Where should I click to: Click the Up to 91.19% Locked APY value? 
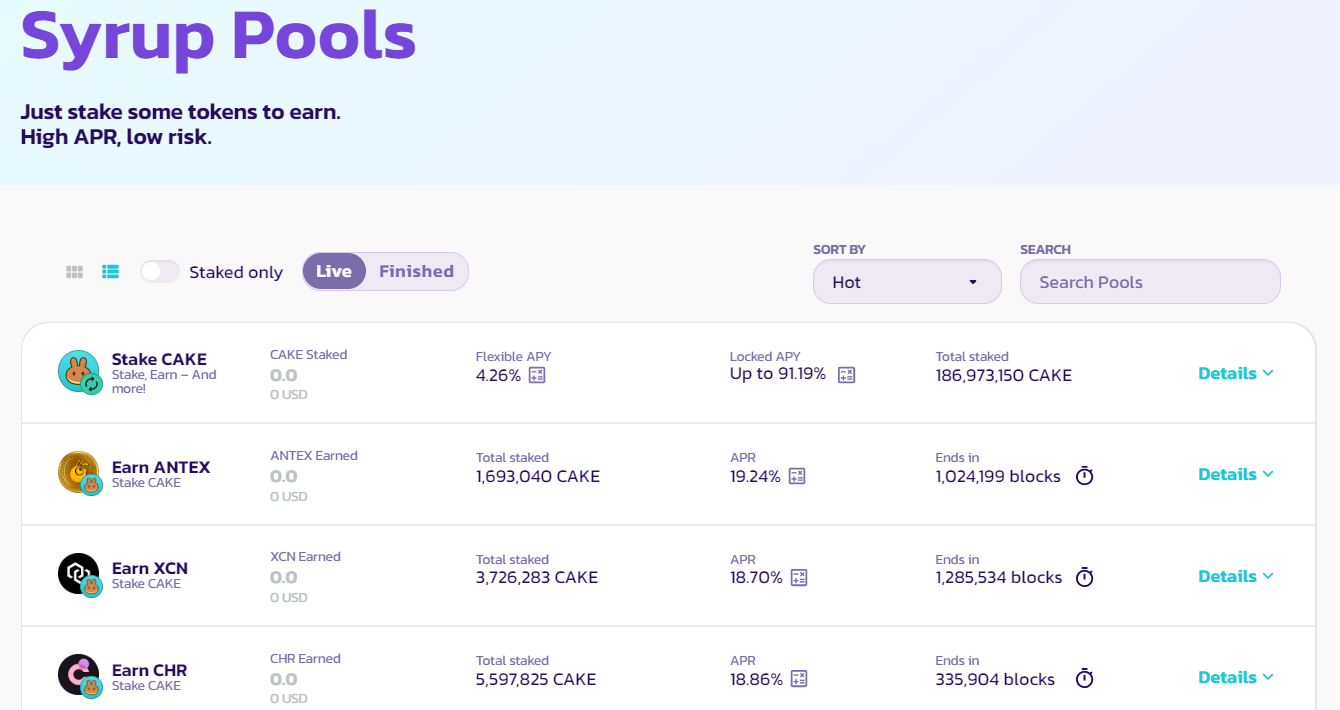(778, 374)
